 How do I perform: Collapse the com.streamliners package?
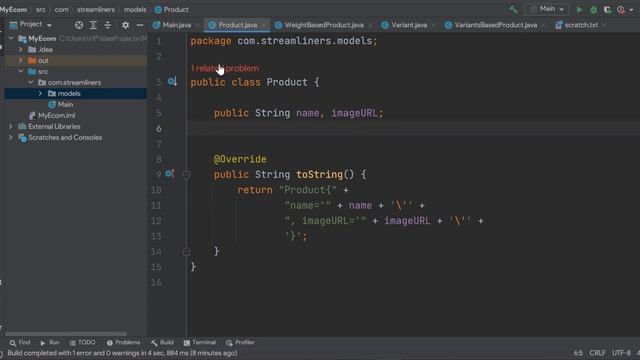tap(31, 82)
